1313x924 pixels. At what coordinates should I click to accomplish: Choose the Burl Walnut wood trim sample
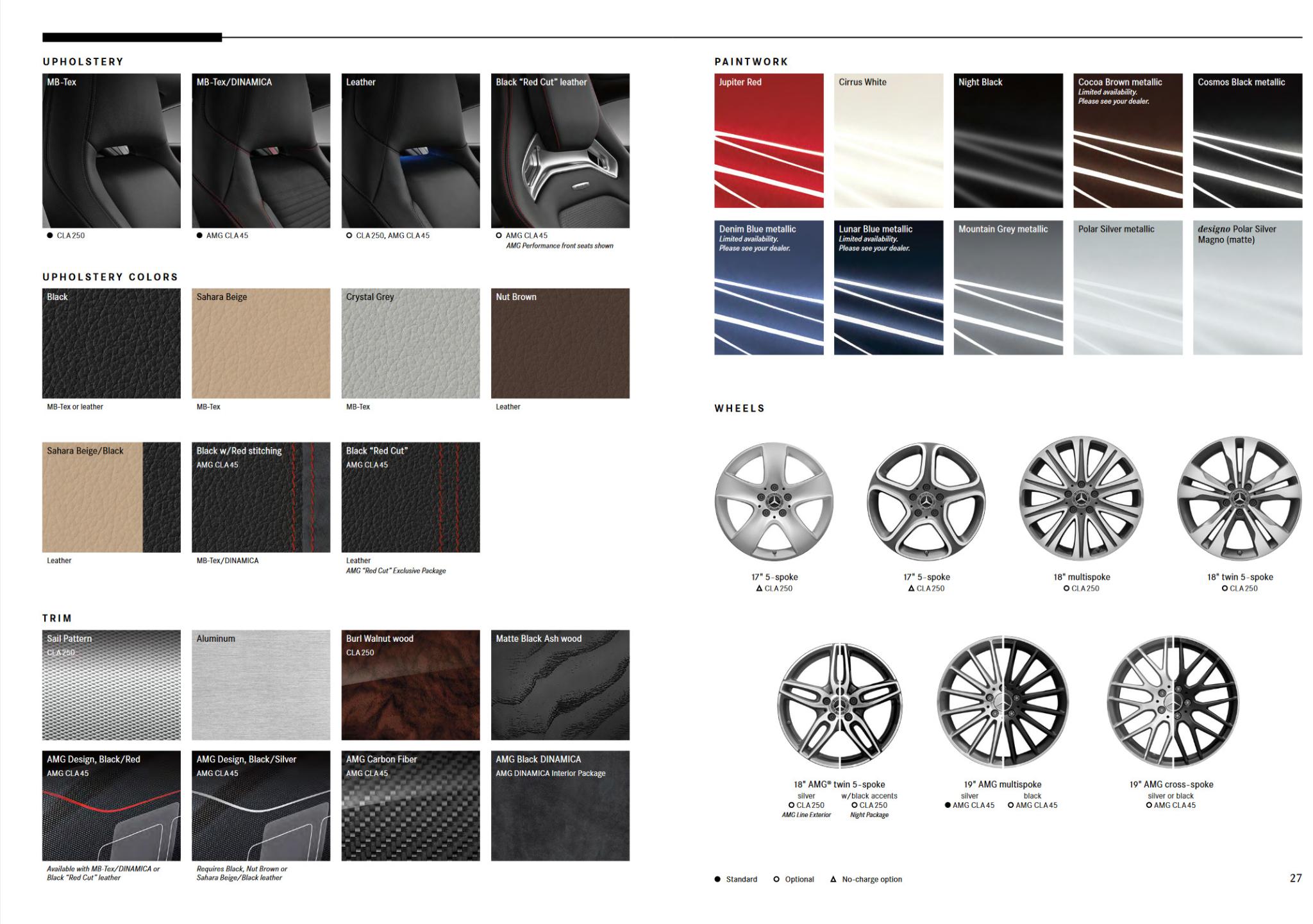point(410,685)
